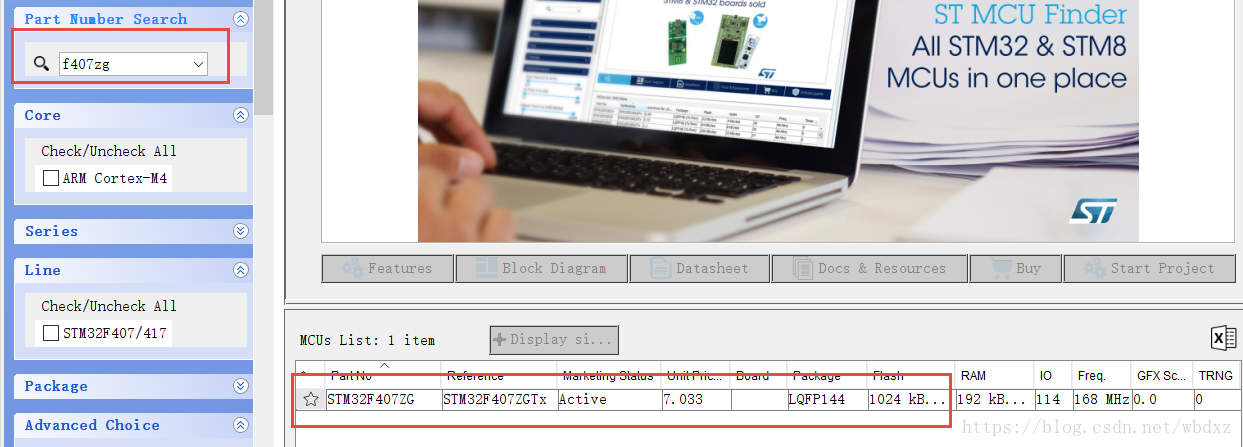
Task: Click the 1024 kB flash cell
Action: [911, 399]
